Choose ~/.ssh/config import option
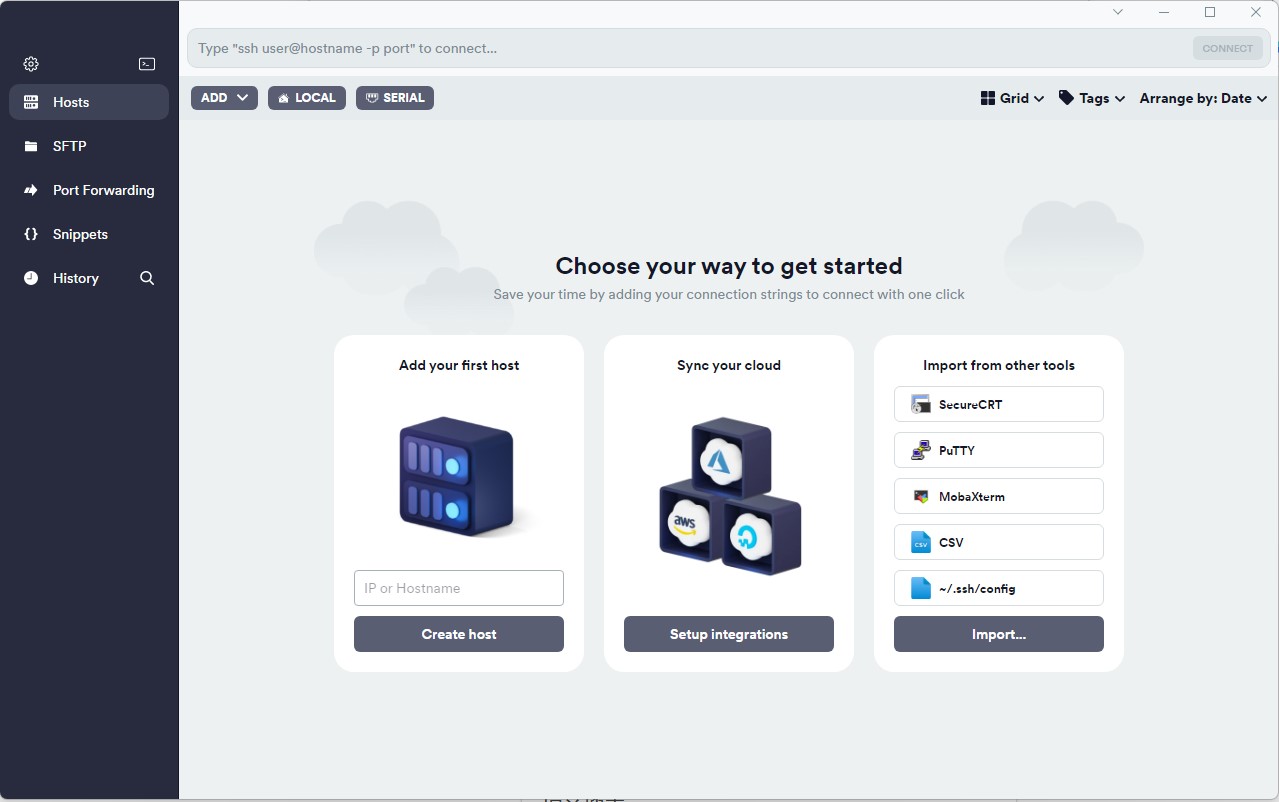Viewport: 1279px width, 802px height. pyautogui.click(x=998, y=589)
